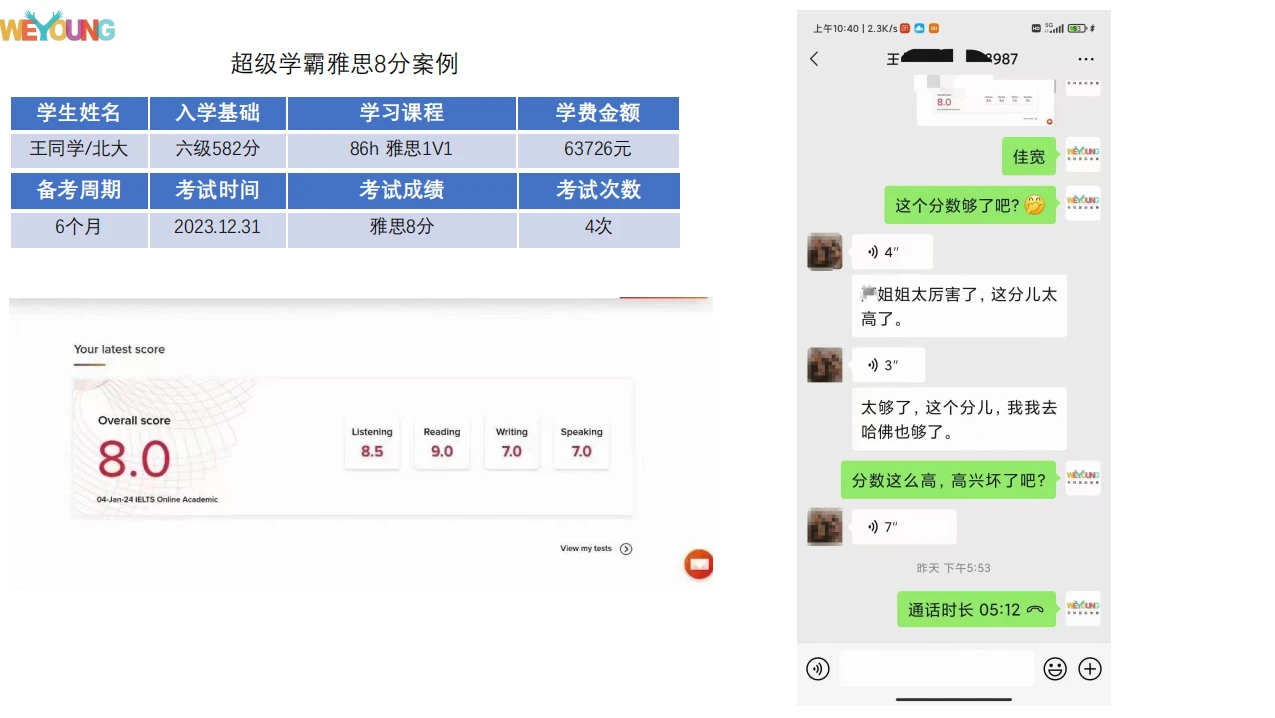
Task: Click the 86h 雅思1V1 cell
Action: [402, 150]
